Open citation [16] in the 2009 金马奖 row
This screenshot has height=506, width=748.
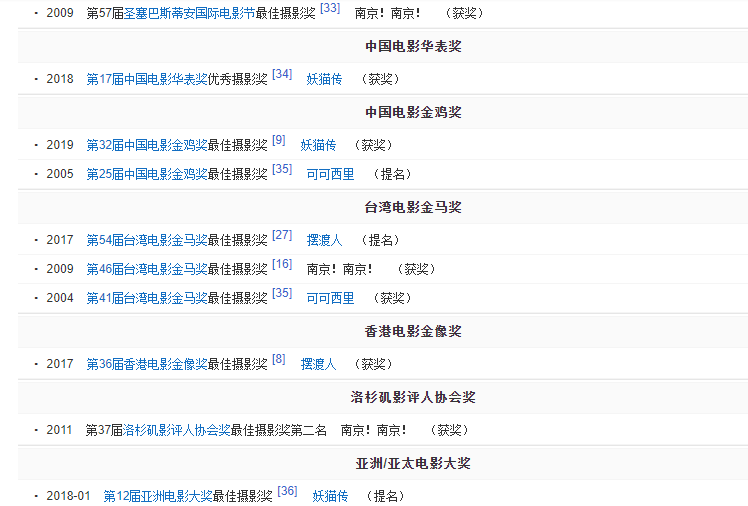(282, 264)
